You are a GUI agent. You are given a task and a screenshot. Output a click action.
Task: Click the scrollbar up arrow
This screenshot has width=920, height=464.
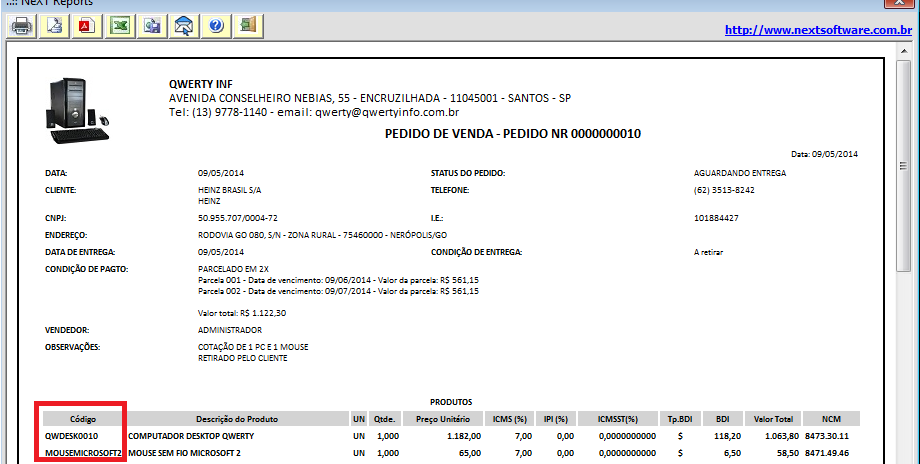tap(903, 52)
